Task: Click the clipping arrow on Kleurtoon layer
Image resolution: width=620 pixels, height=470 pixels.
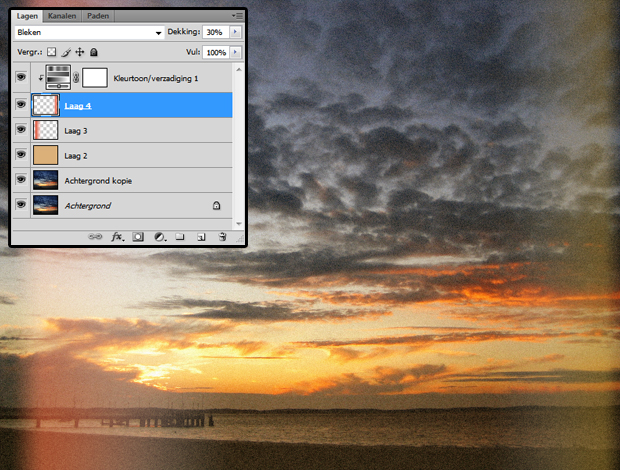Action: tap(41, 77)
